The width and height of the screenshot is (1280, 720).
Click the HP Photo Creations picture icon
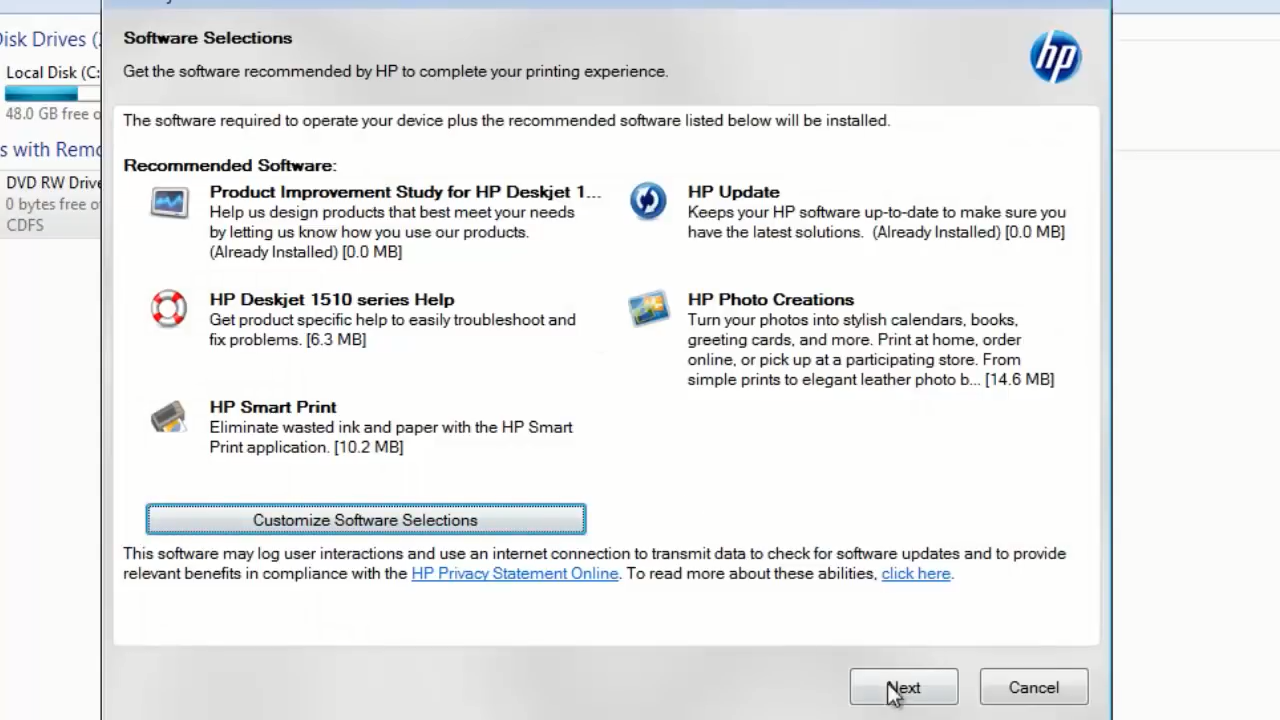[648, 308]
